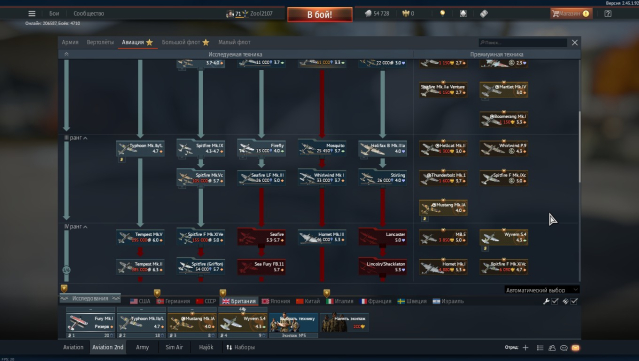Click the light bulb icon in top bar
Viewport: 639px width, 361px height.
click(443, 13)
